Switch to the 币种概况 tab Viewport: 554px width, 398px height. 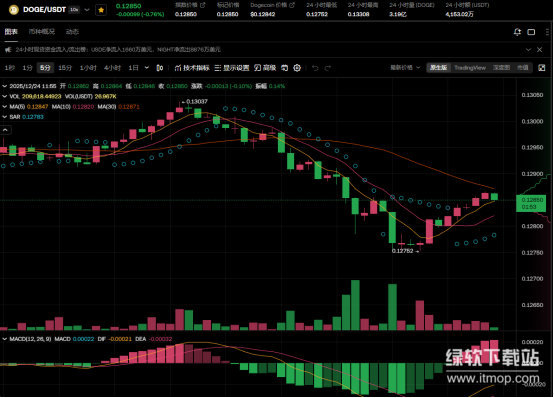click(x=42, y=31)
